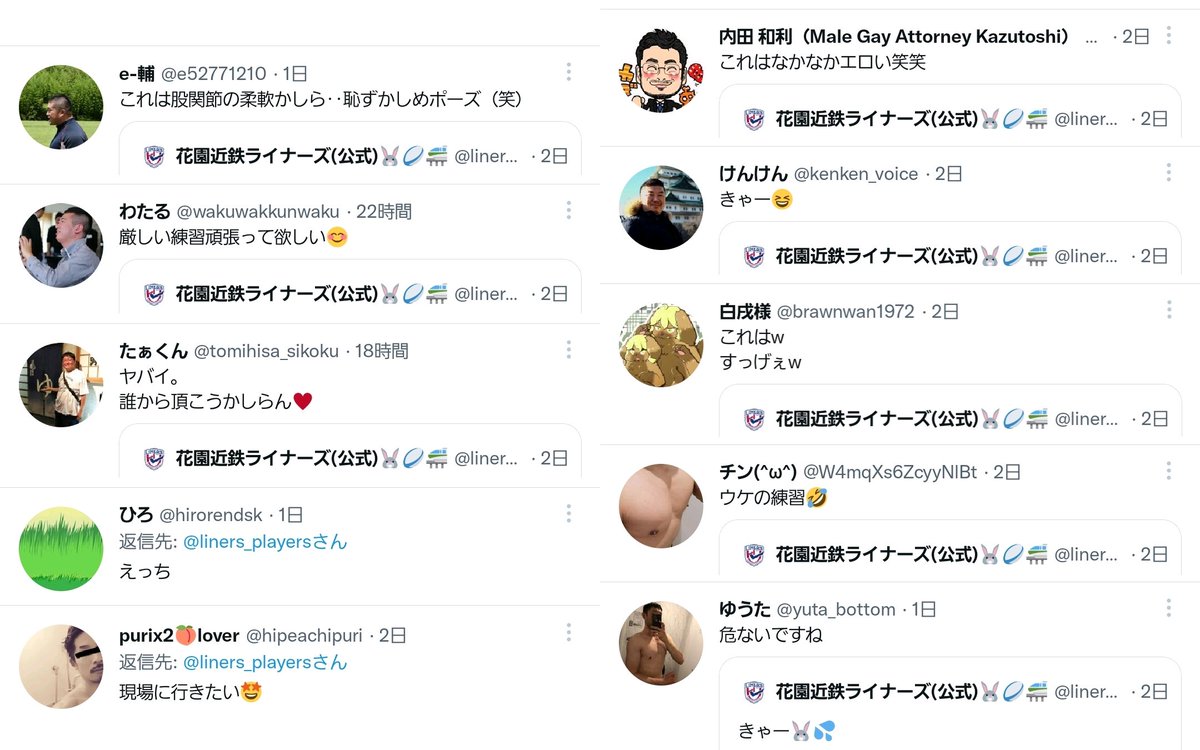
Task: Open more options on 内田 和利's tweet
Action: (1168, 36)
